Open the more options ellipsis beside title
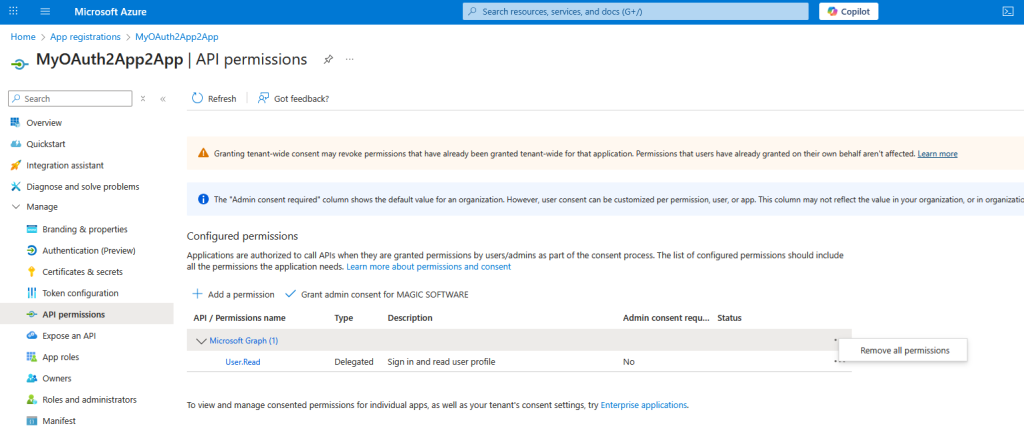 point(349,60)
